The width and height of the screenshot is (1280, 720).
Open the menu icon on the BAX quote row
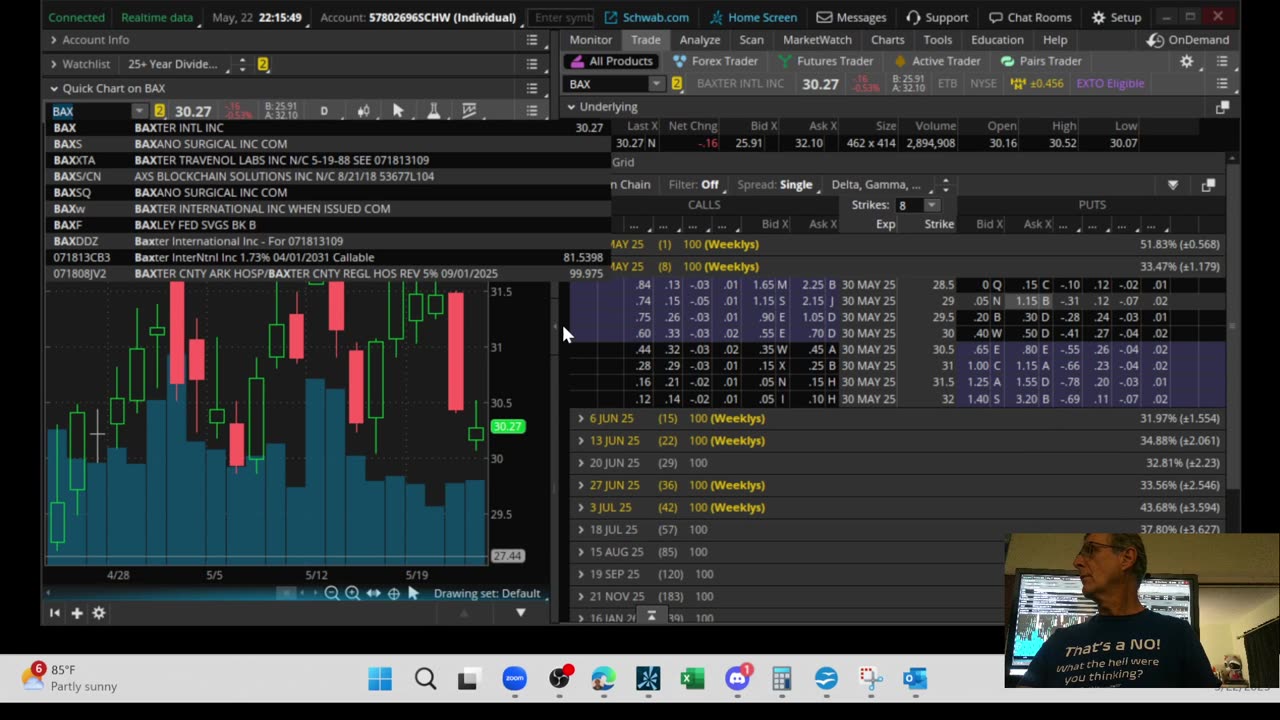1222,84
